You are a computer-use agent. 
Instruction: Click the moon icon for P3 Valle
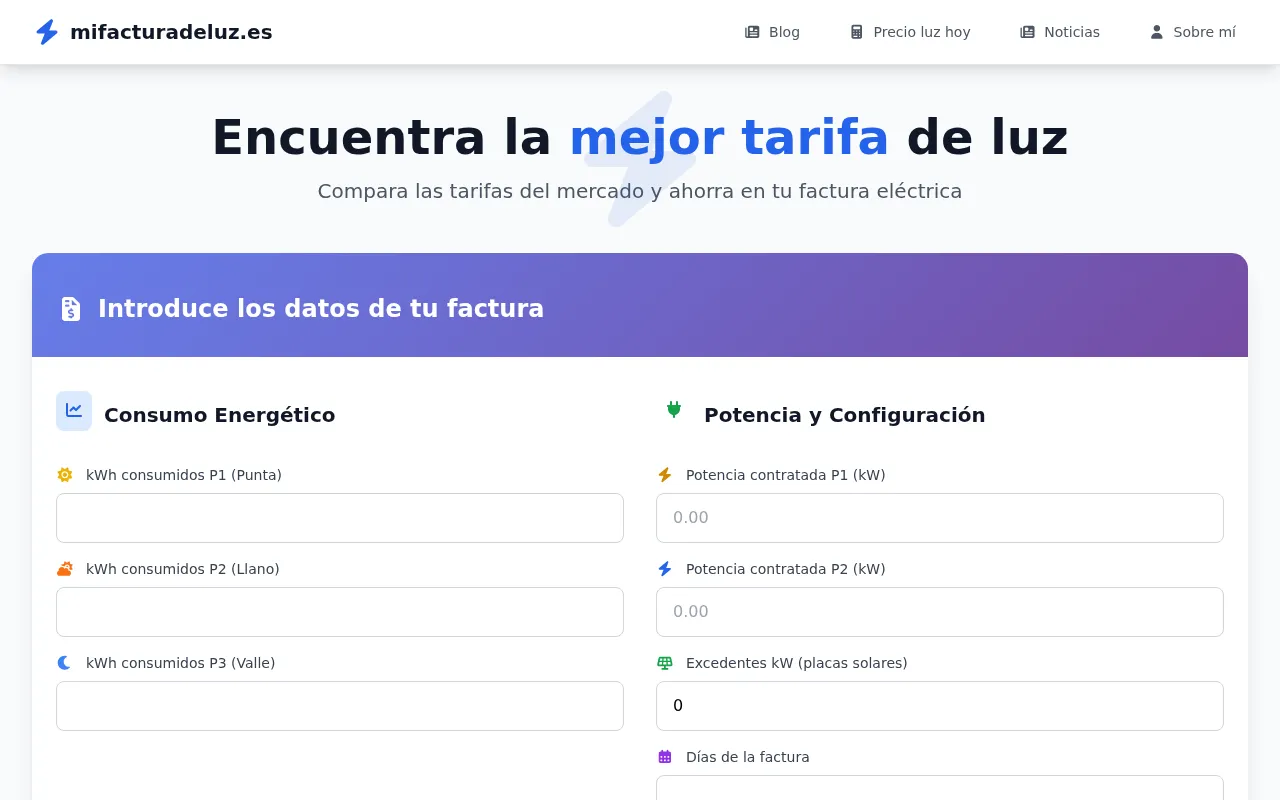click(x=64, y=663)
